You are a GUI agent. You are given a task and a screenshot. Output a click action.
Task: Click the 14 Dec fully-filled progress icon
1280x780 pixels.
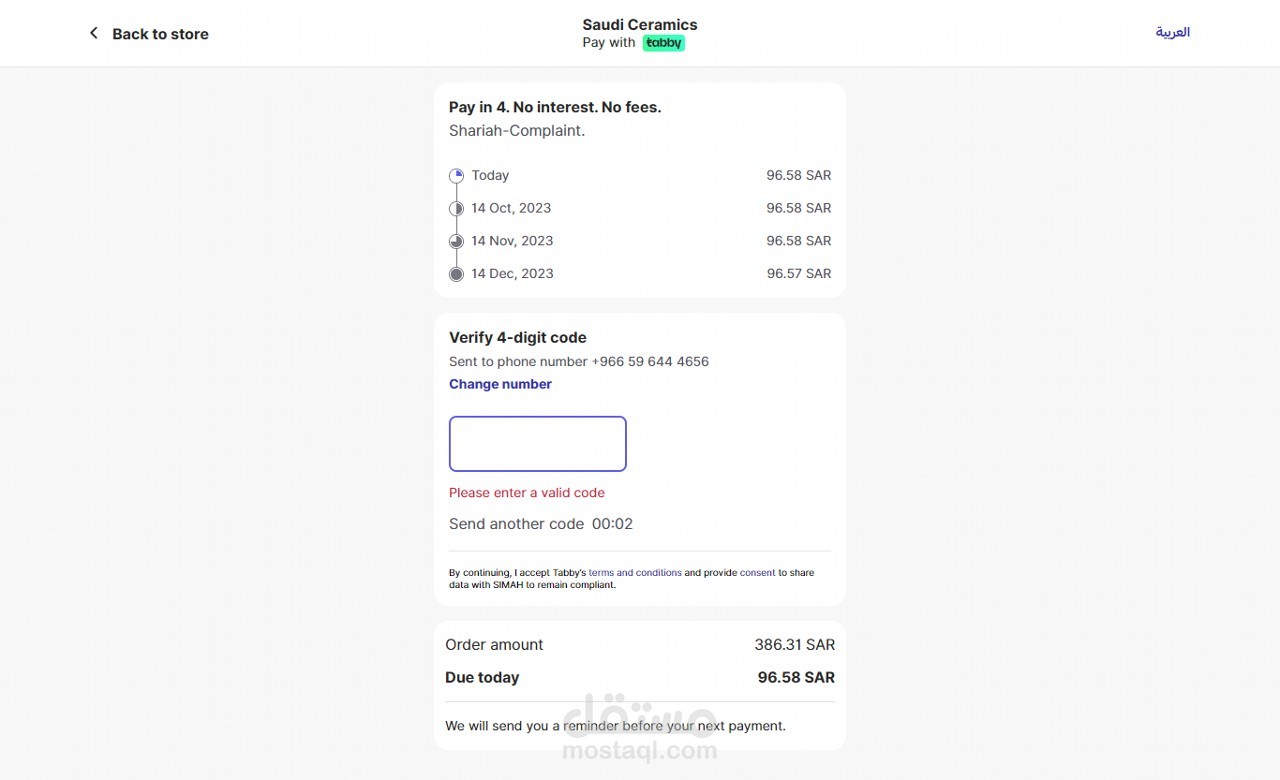point(456,274)
